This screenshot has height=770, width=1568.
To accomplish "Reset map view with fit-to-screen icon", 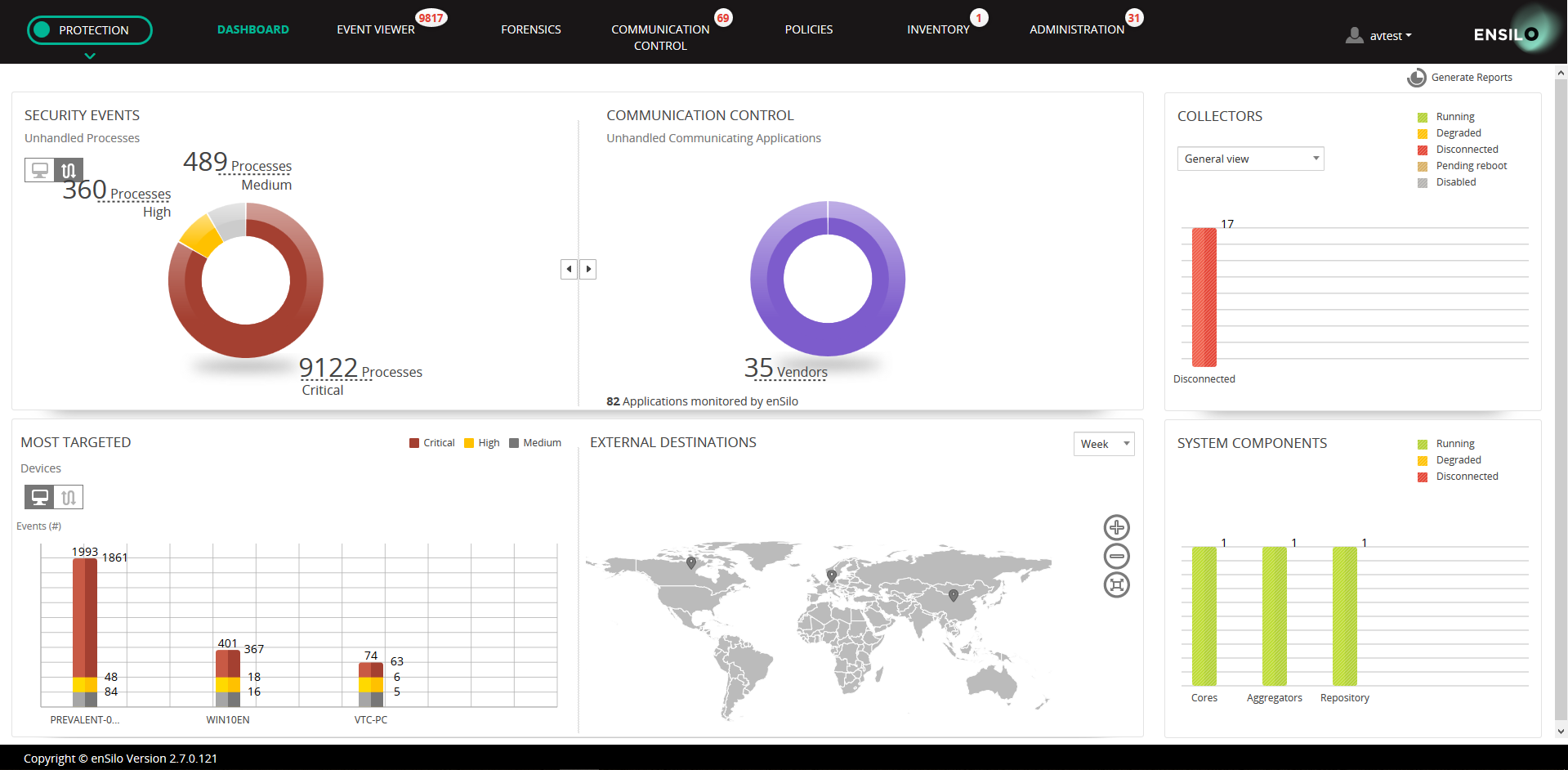I will (x=1116, y=584).
